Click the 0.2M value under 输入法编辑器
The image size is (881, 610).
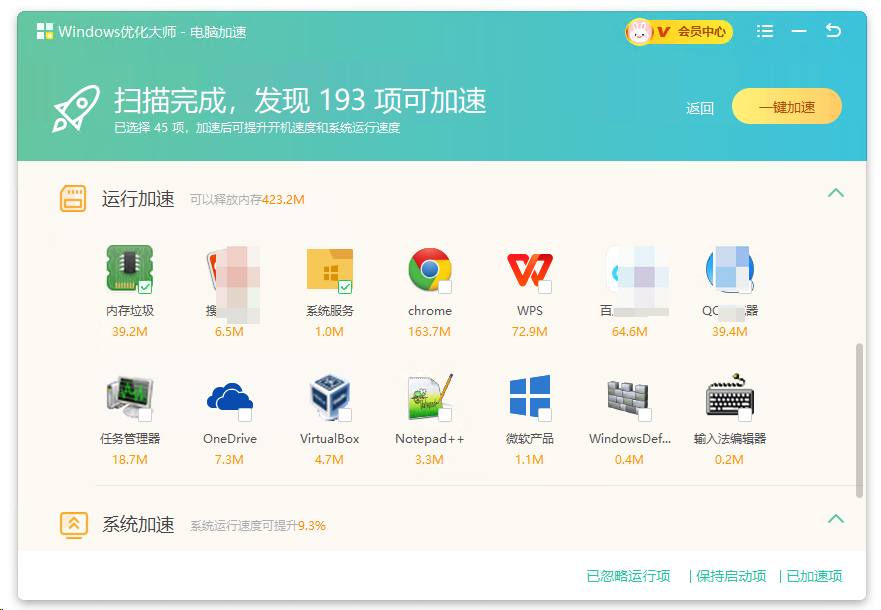(729, 460)
